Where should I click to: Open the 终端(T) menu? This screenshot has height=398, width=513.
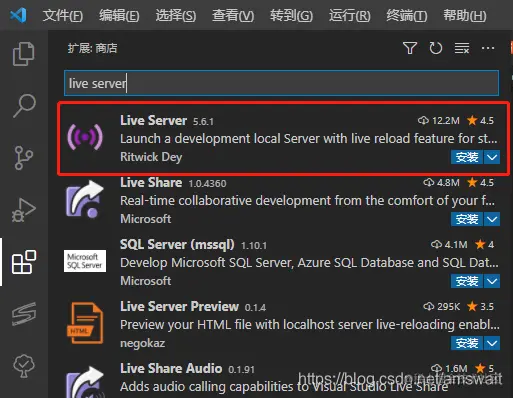point(407,15)
